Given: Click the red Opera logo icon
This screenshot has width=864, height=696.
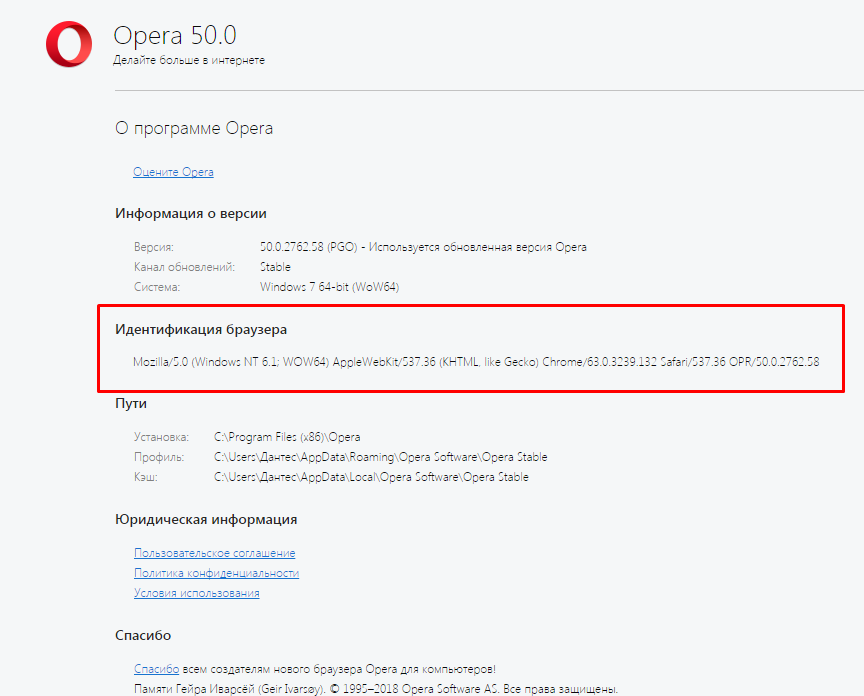Looking at the screenshot, I should tap(69, 44).
